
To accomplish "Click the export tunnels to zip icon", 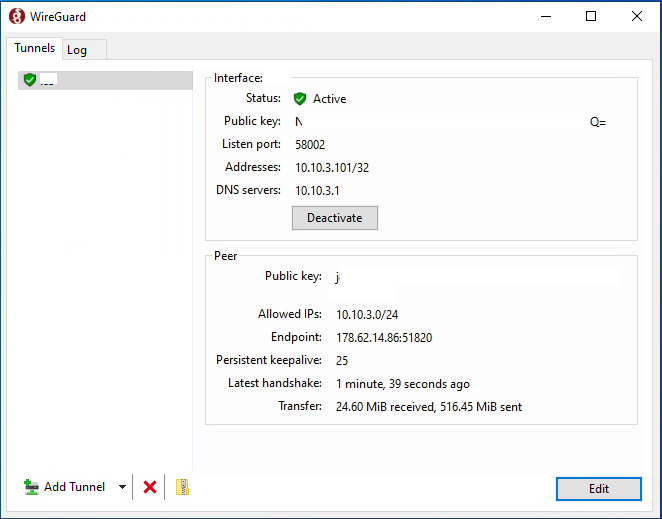I will click(182, 487).
